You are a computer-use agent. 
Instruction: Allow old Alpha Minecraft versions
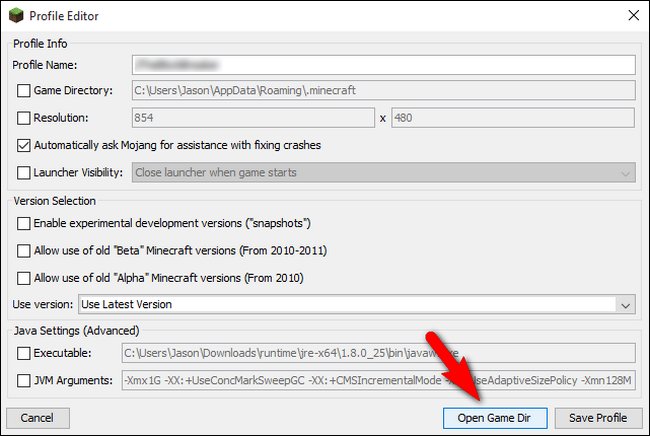tap(24, 278)
